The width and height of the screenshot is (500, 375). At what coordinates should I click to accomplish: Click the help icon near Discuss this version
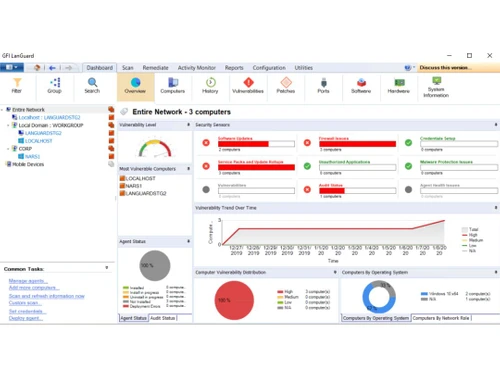(408, 68)
